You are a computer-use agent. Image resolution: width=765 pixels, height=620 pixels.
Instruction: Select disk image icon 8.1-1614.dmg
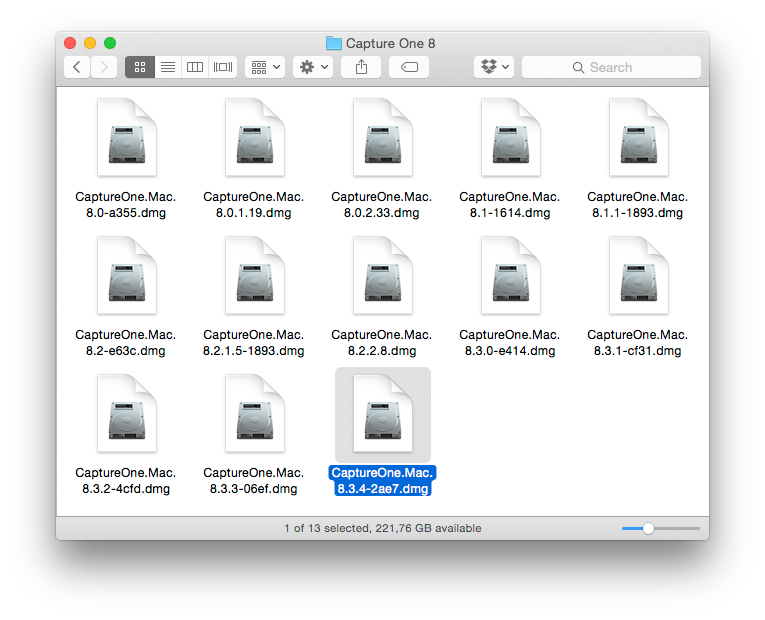coord(511,138)
